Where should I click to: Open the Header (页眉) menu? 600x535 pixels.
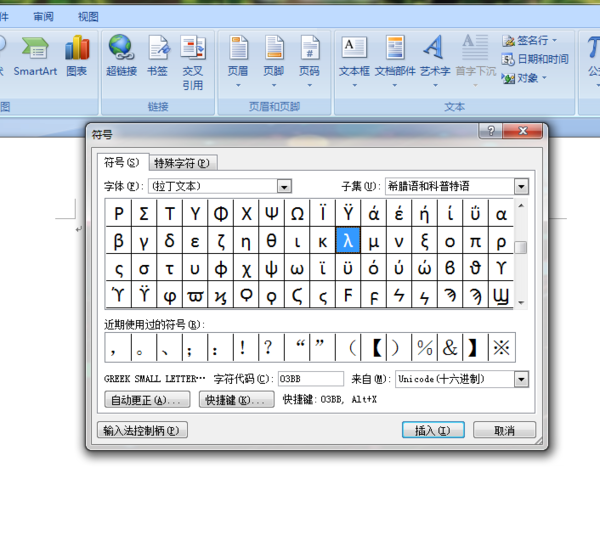238,61
